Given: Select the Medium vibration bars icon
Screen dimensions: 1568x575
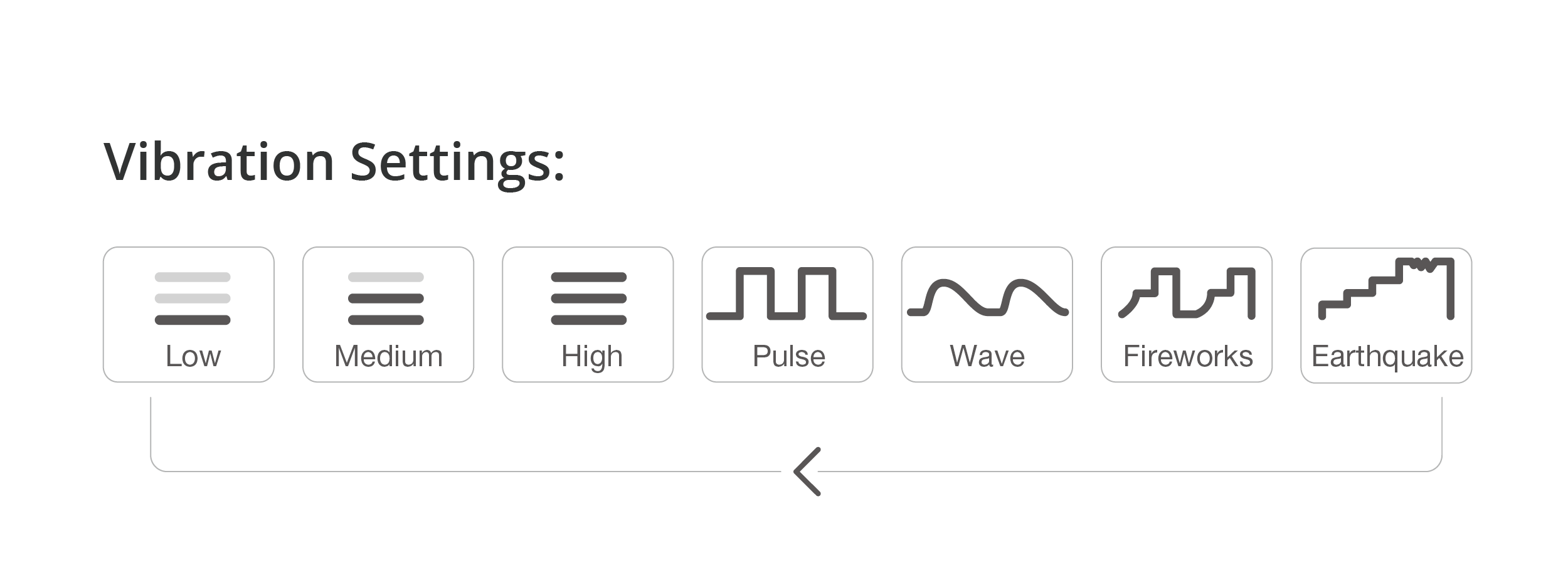Looking at the screenshot, I should click(x=386, y=298).
